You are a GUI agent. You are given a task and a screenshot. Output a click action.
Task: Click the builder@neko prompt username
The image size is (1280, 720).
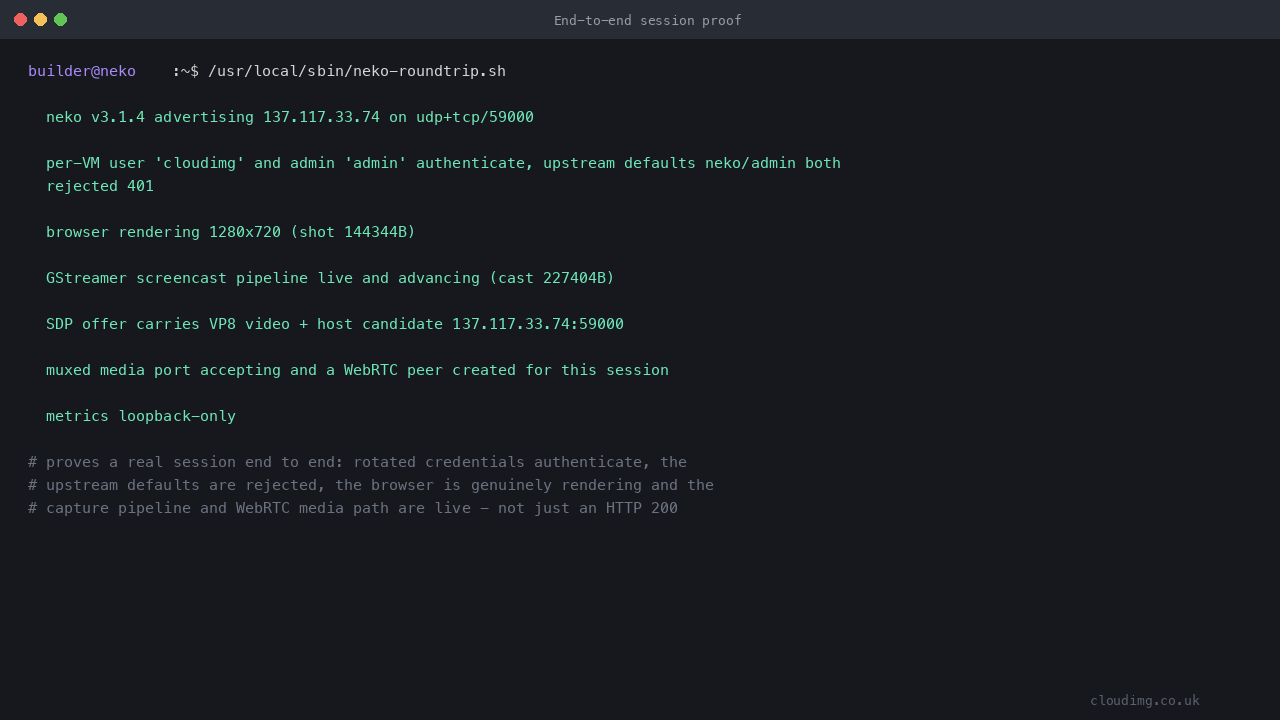click(x=82, y=71)
